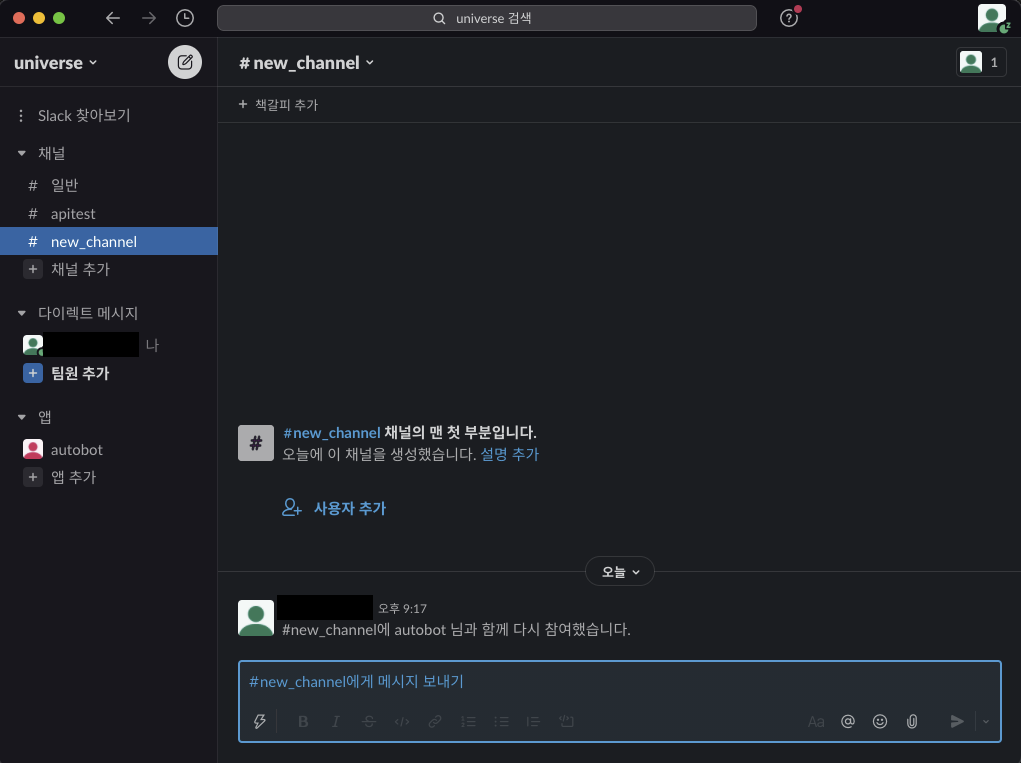The width and height of the screenshot is (1021, 763).
Task: Click the autobot app avatar icon
Action: [x=33, y=449]
